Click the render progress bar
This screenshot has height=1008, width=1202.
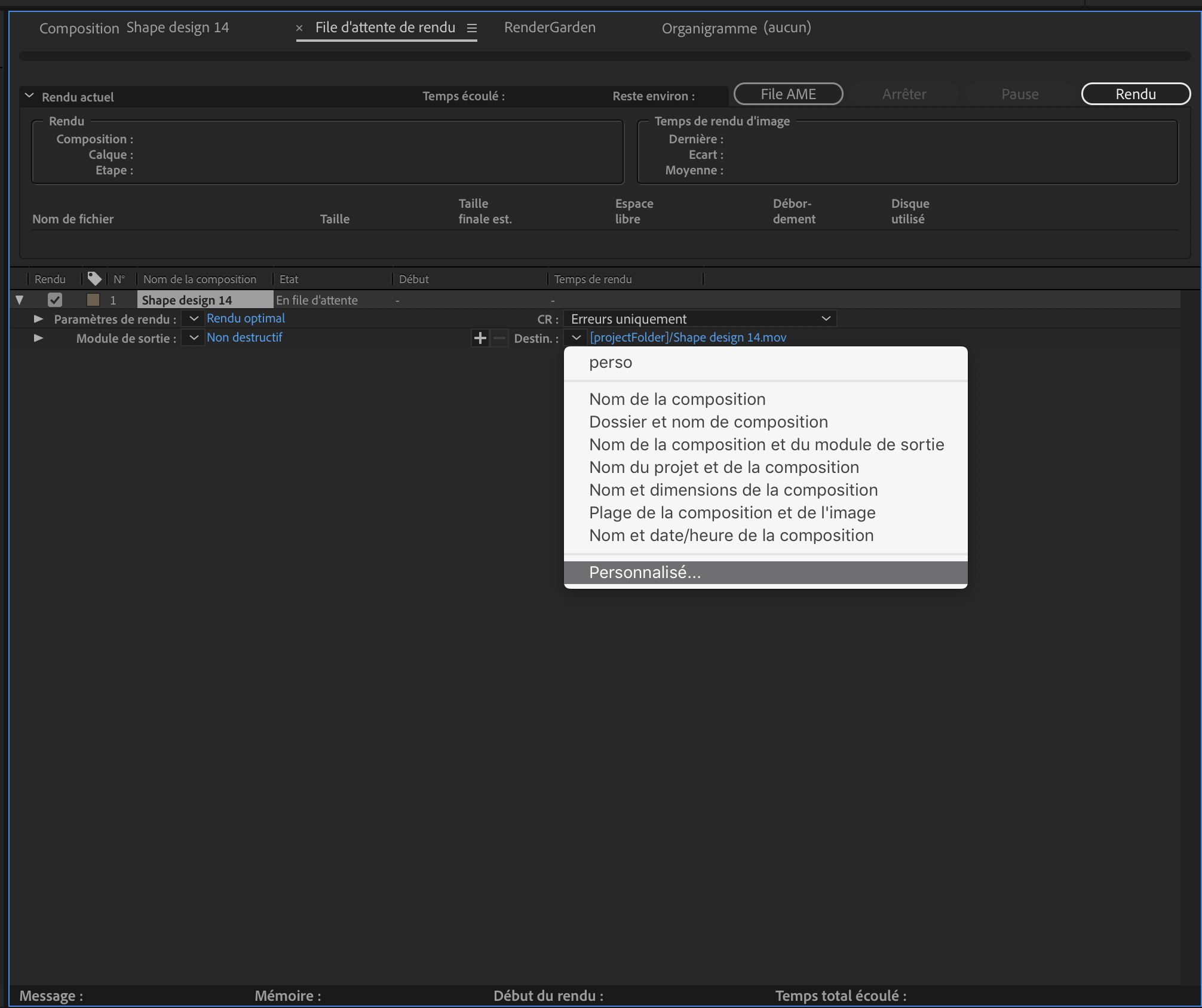pos(605,56)
